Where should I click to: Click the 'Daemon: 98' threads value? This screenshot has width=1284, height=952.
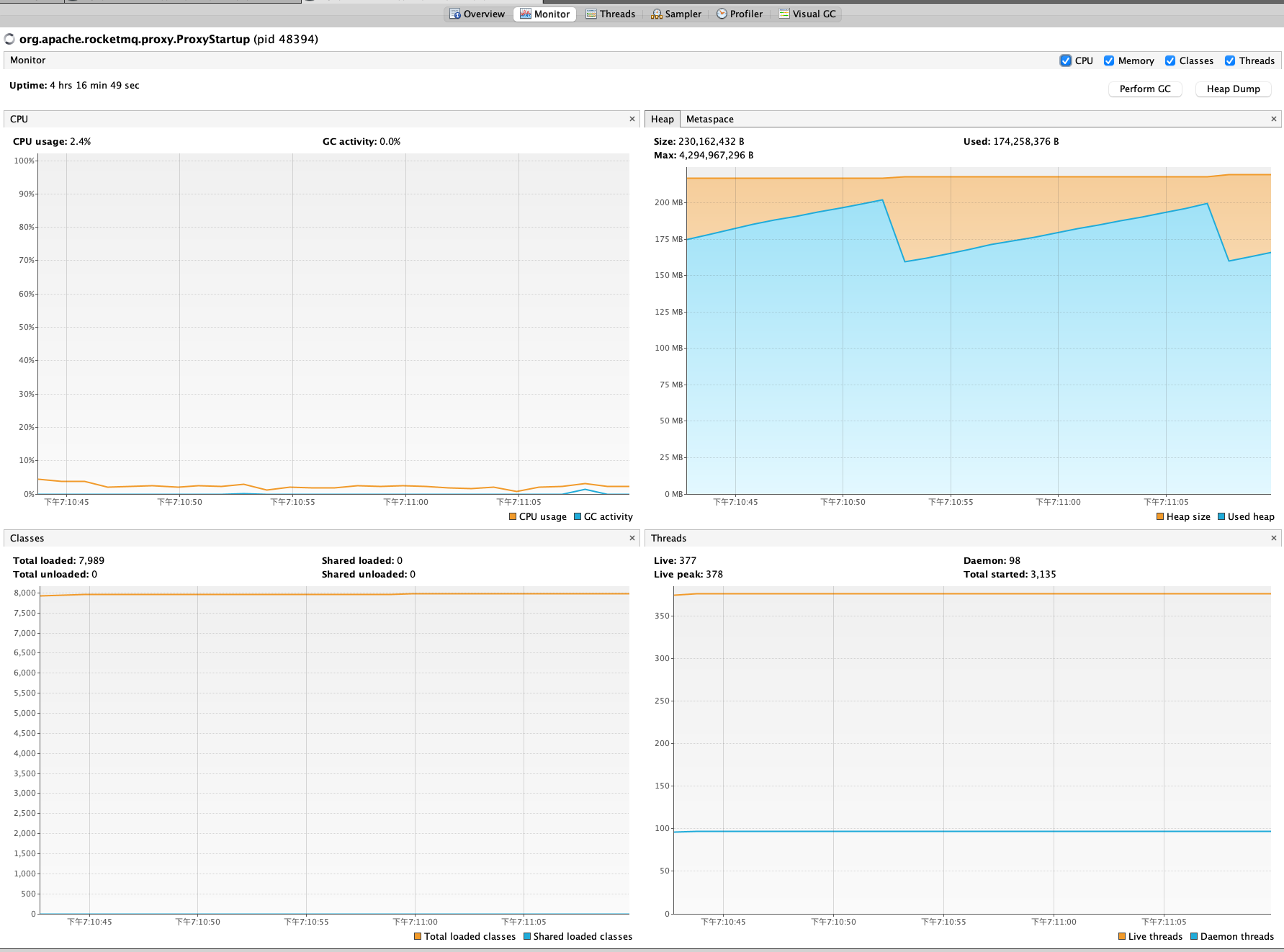click(x=992, y=560)
